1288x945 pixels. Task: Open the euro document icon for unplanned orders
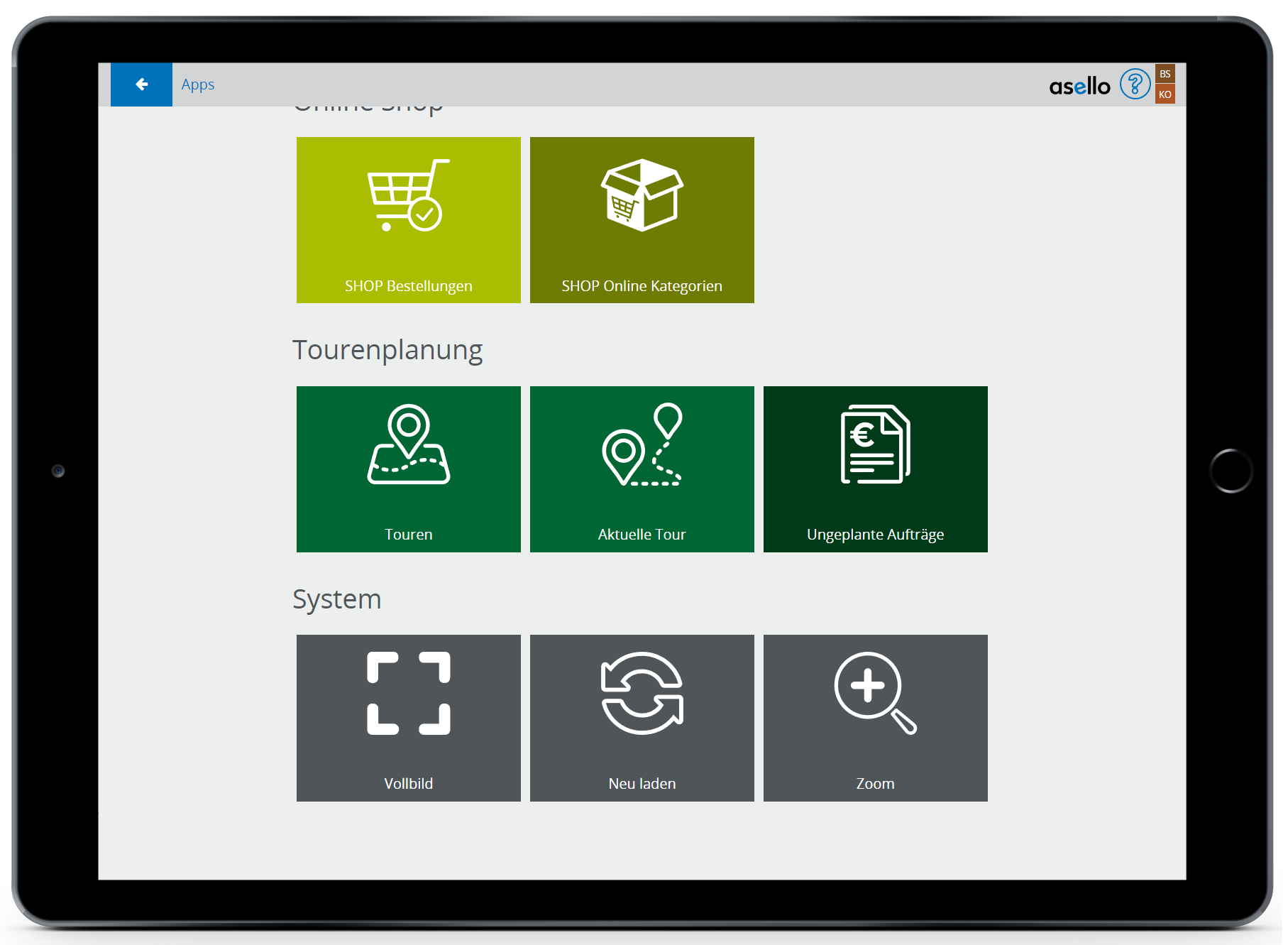(875, 444)
